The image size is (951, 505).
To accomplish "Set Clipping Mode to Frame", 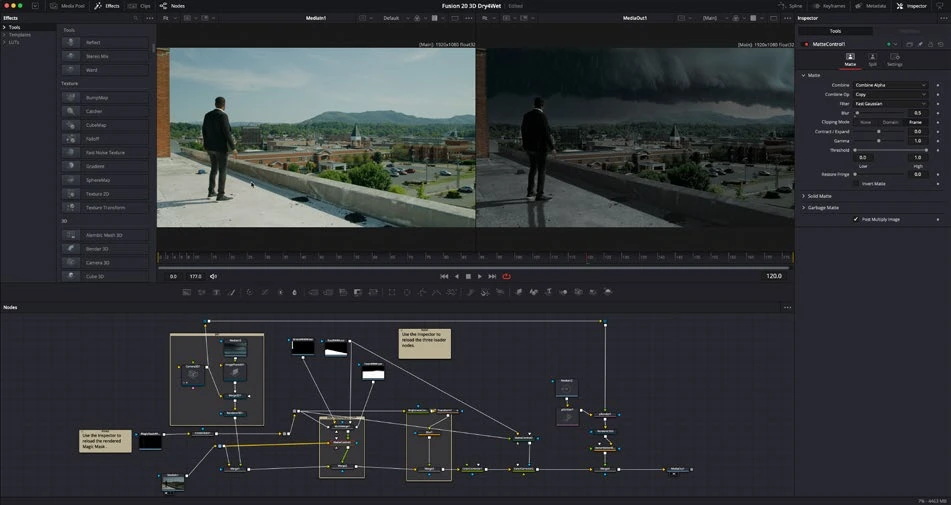I will click(915, 122).
